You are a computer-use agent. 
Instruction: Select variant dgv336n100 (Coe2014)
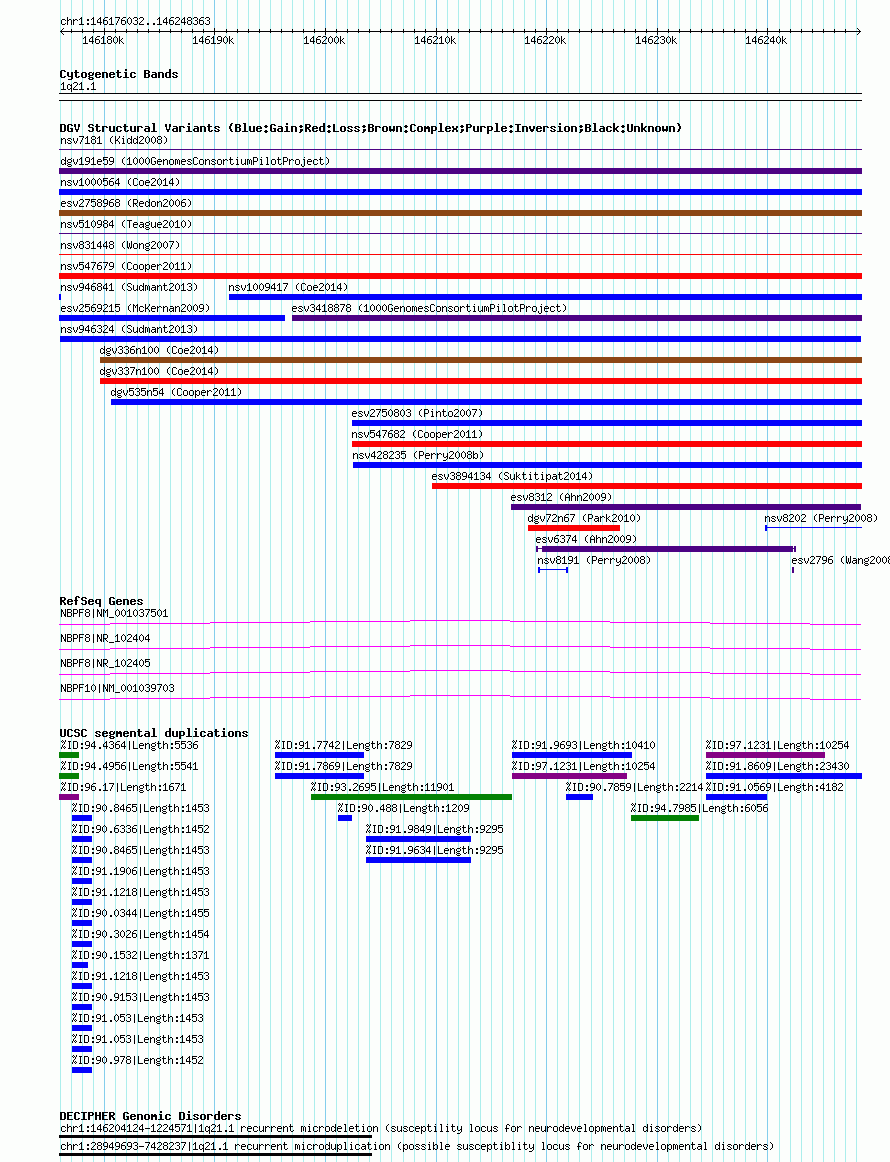(x=159, y=350)
